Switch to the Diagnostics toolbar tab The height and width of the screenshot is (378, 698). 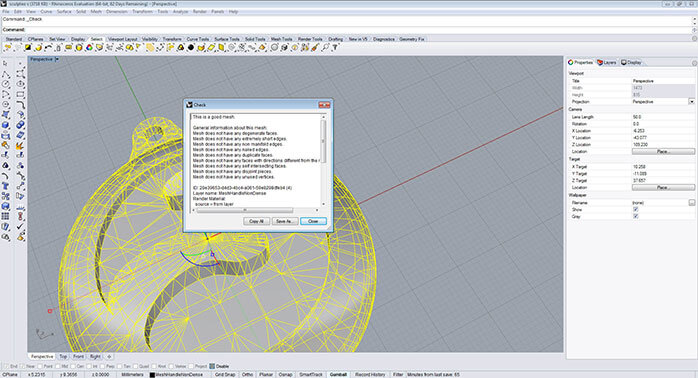click(384, 39)
